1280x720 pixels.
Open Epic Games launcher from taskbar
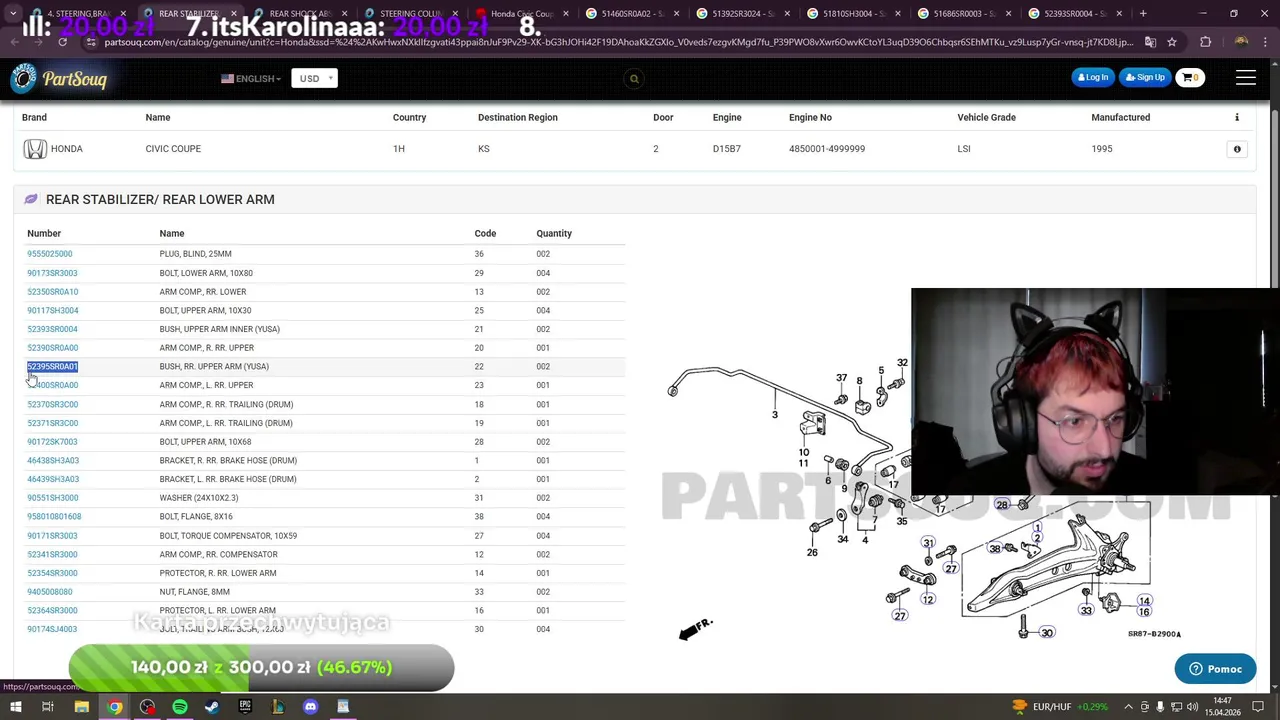[x=245, y=707]
